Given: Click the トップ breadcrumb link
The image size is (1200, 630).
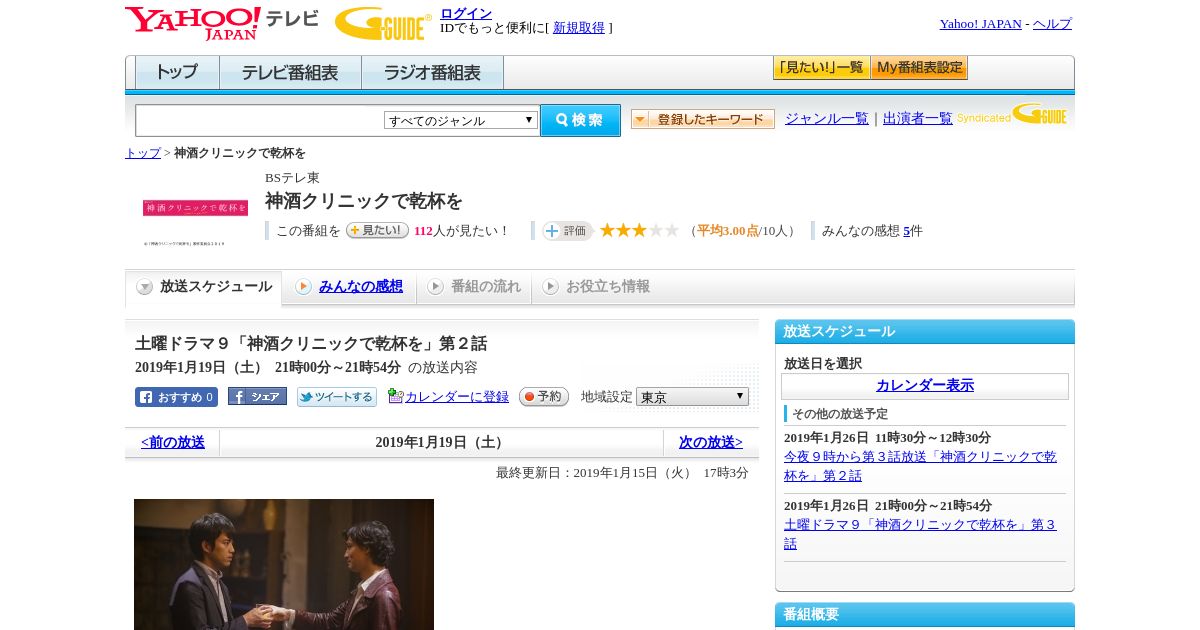Looking at the screenshot, I should coord(143,153).
